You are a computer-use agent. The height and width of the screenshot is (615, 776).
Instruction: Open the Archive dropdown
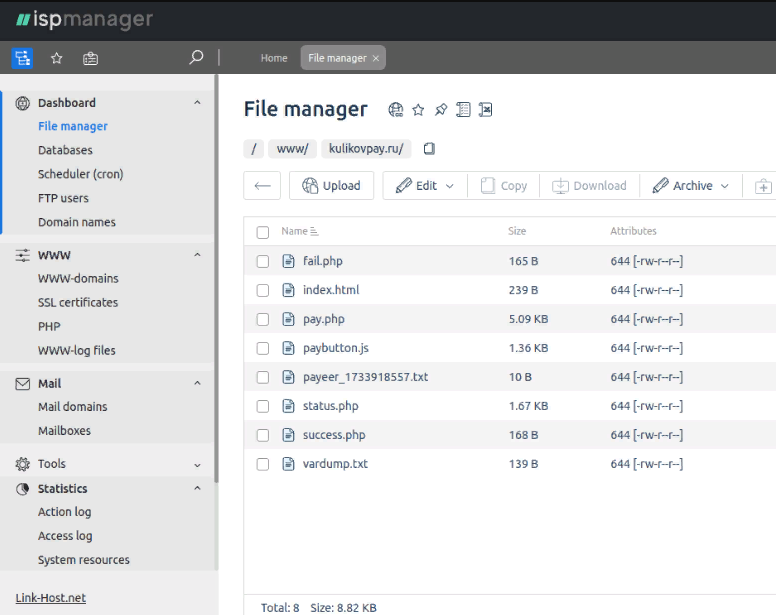(x=691, y=186)
